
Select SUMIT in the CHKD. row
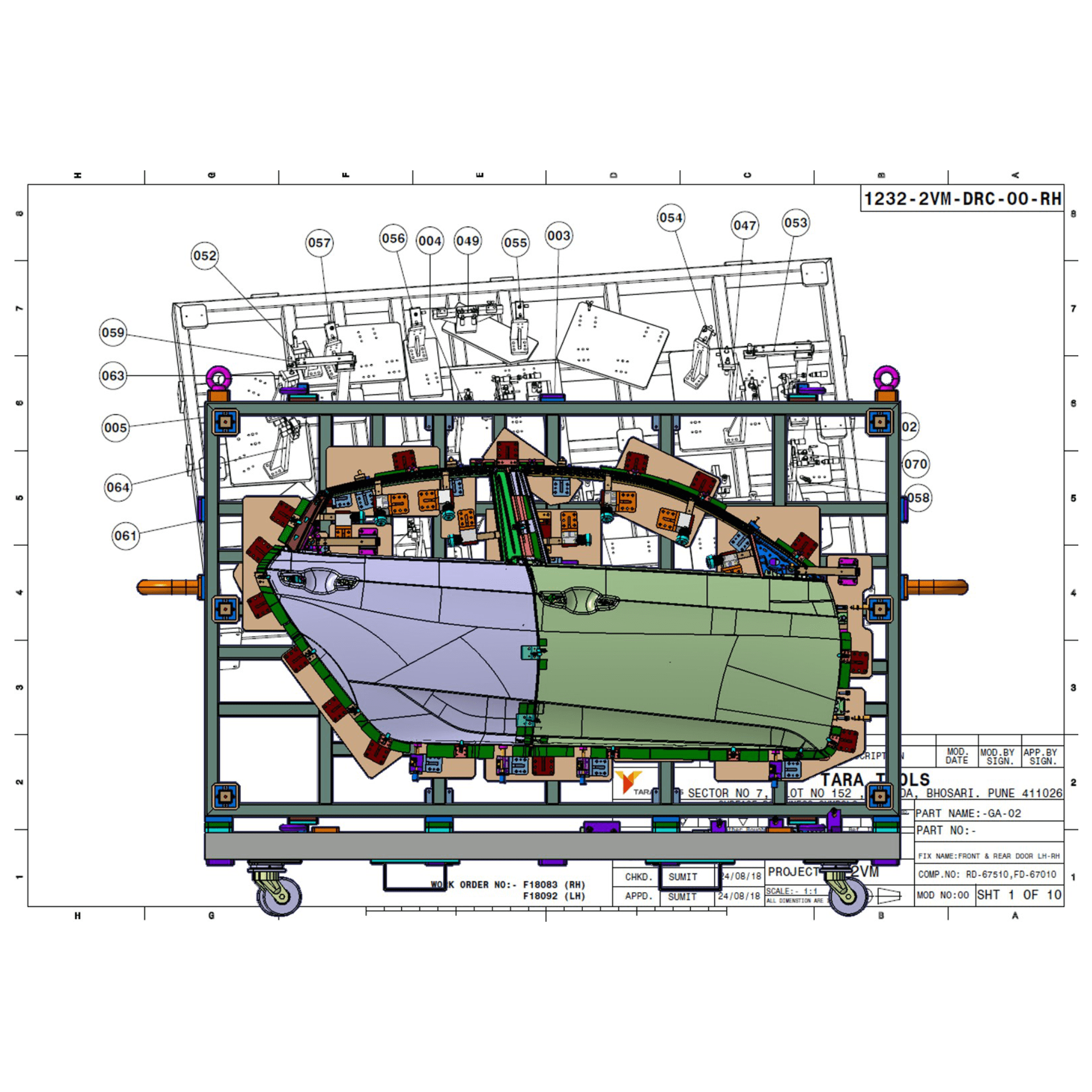683,877
